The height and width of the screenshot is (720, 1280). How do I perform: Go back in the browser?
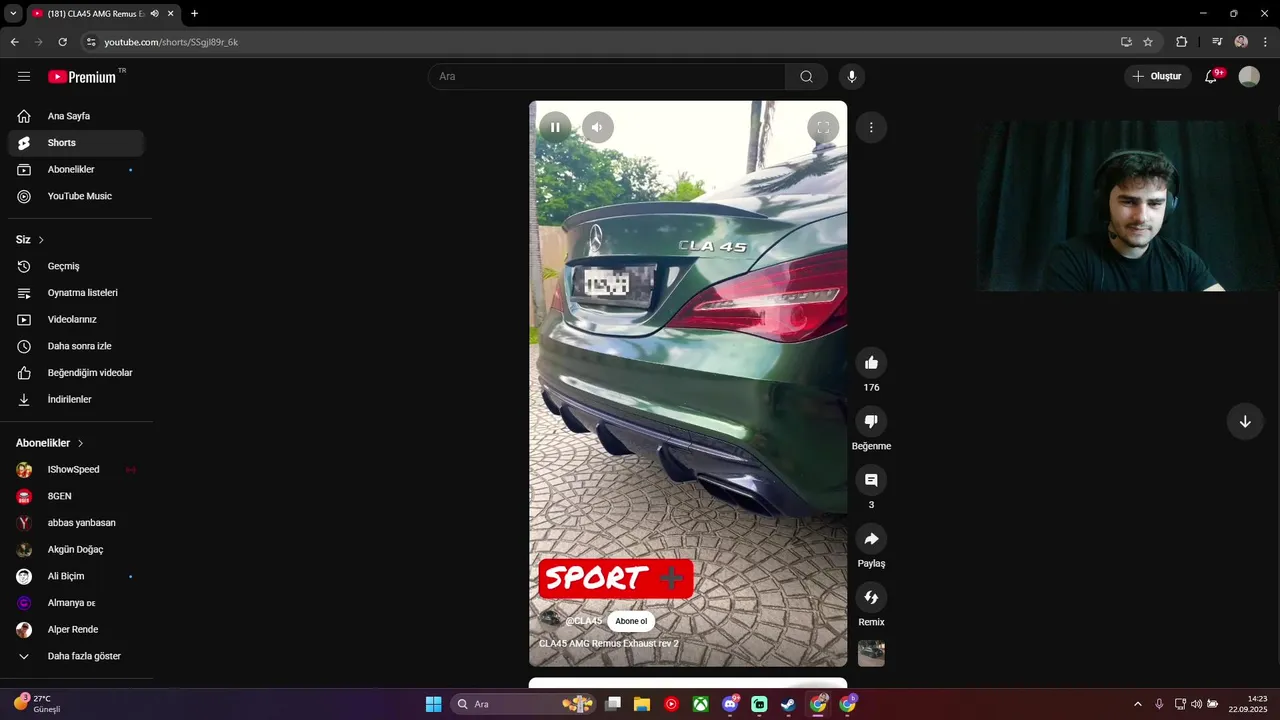click(14, 42)
